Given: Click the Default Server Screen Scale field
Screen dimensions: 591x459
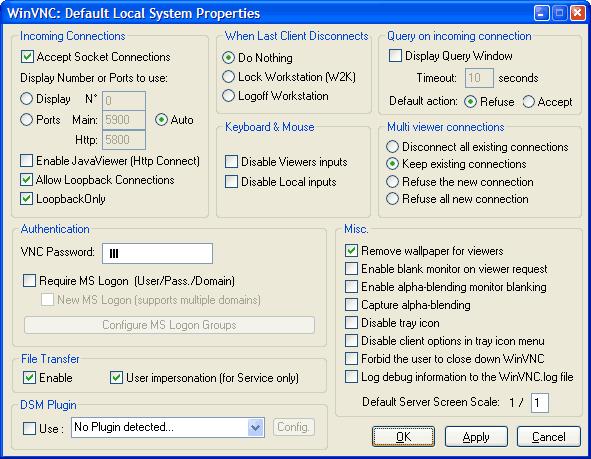Looking at the screenshot, I should 539,403.
